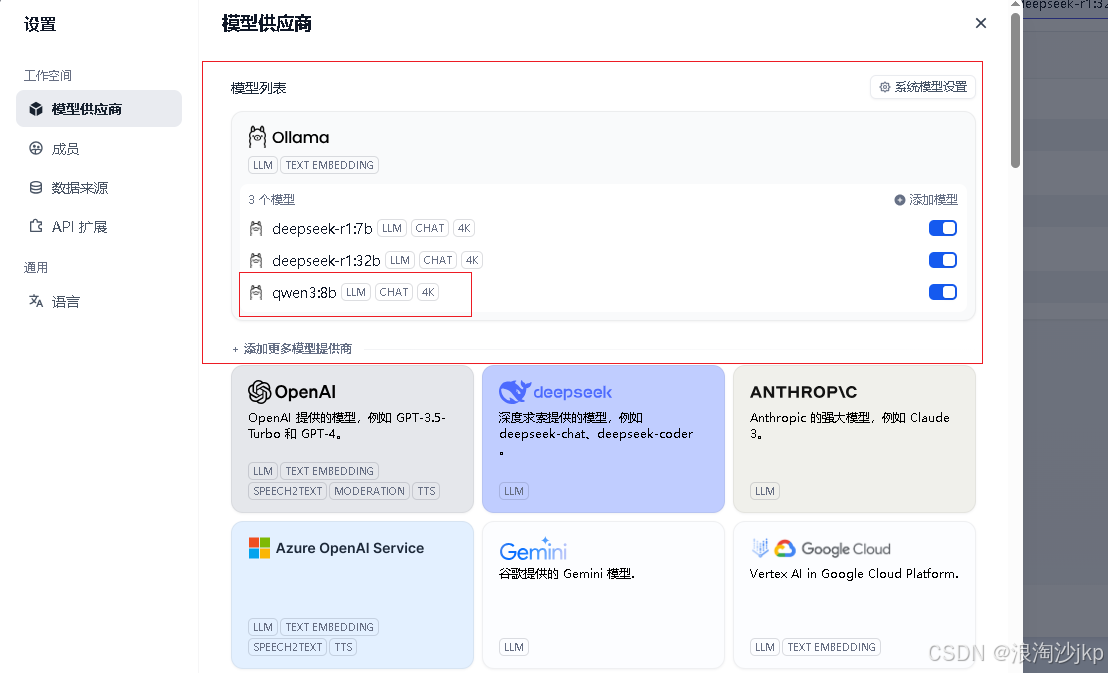Click the llama icon beside deepseek-r1:32b
The height and width of the screenshot is (673, 1108).
(x=257, y=260)
